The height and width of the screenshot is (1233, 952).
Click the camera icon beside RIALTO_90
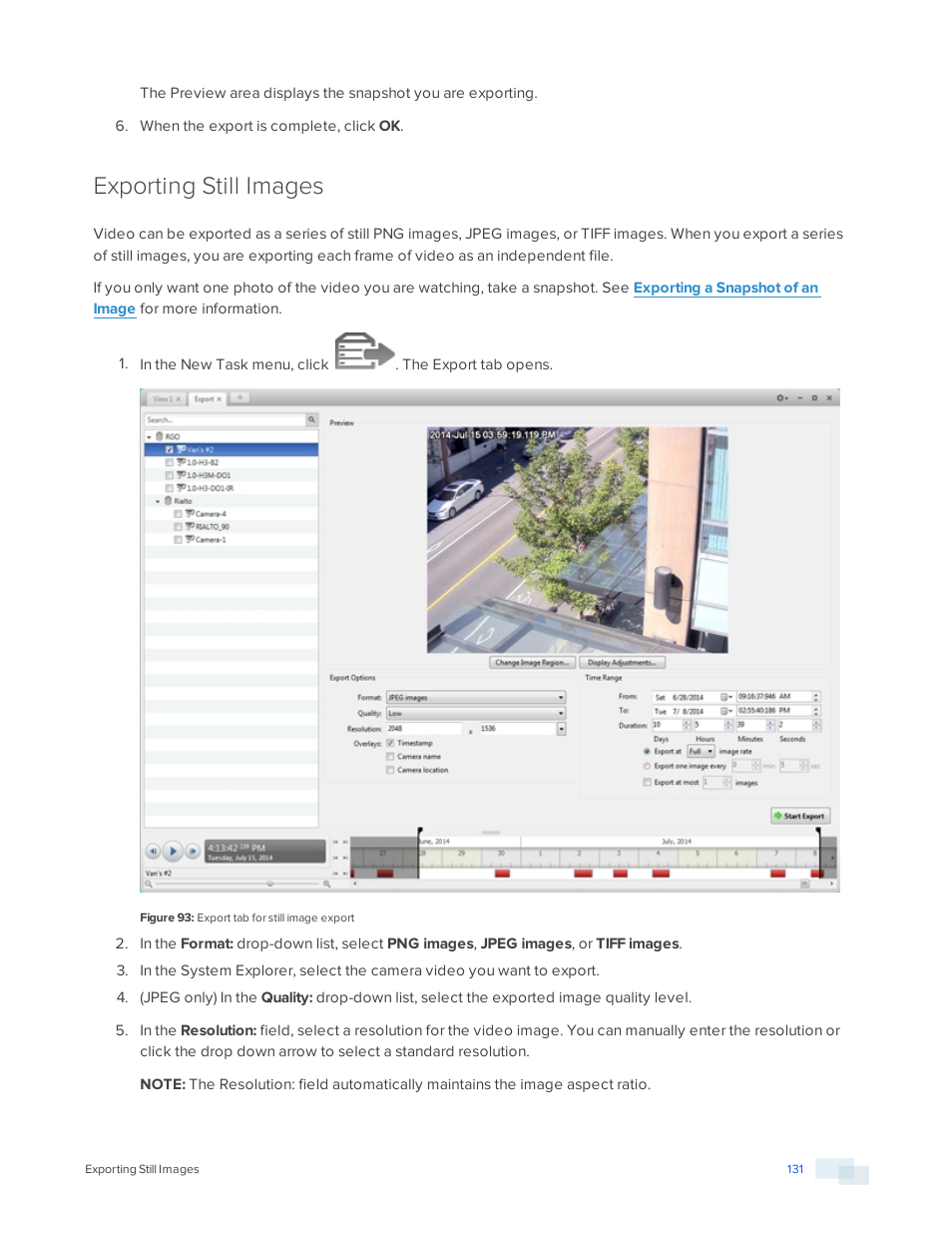pos(190,527)
